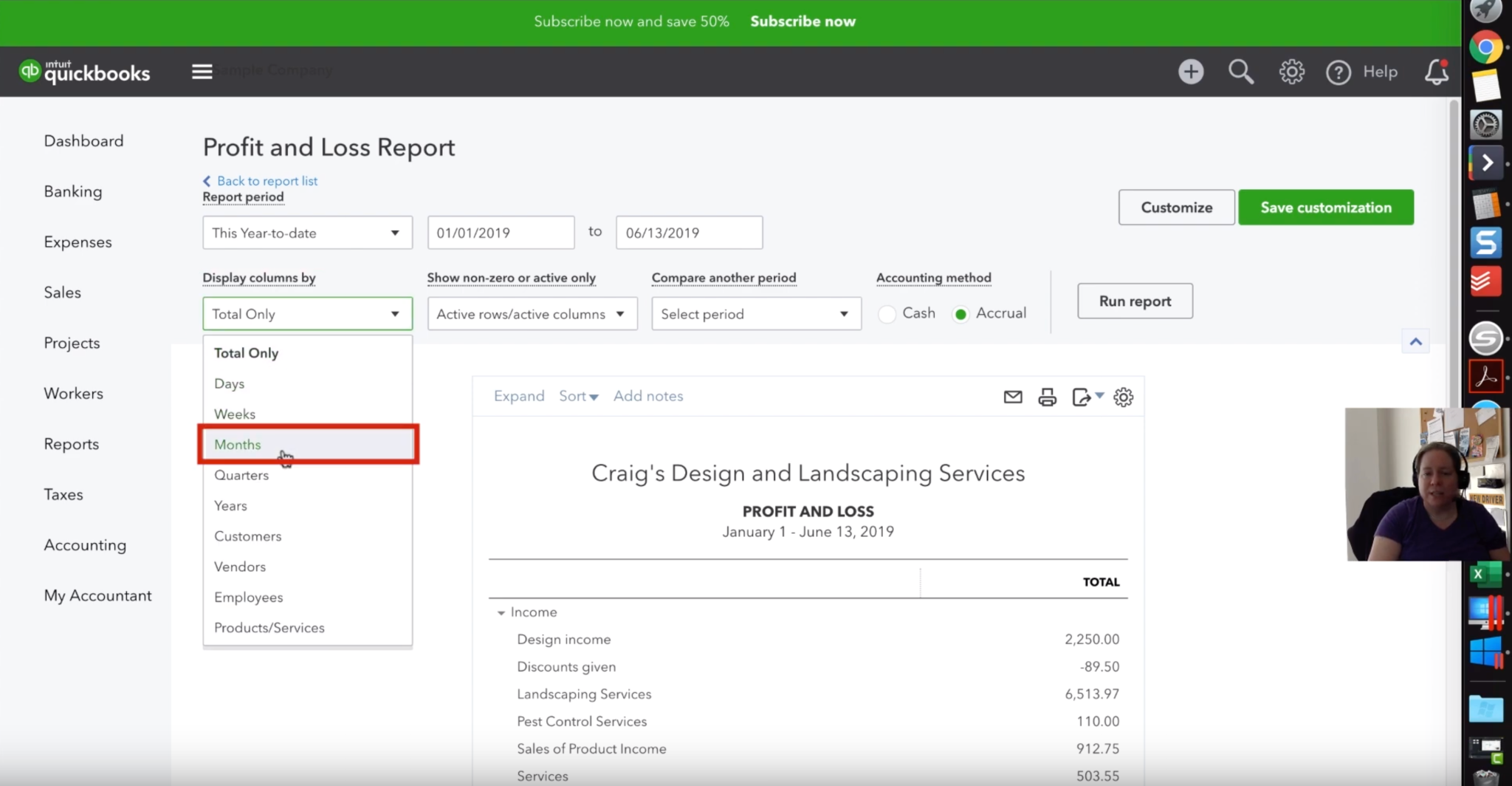Click the export report icon
Screen dimensions: 1512x786
pos(1082,397)
